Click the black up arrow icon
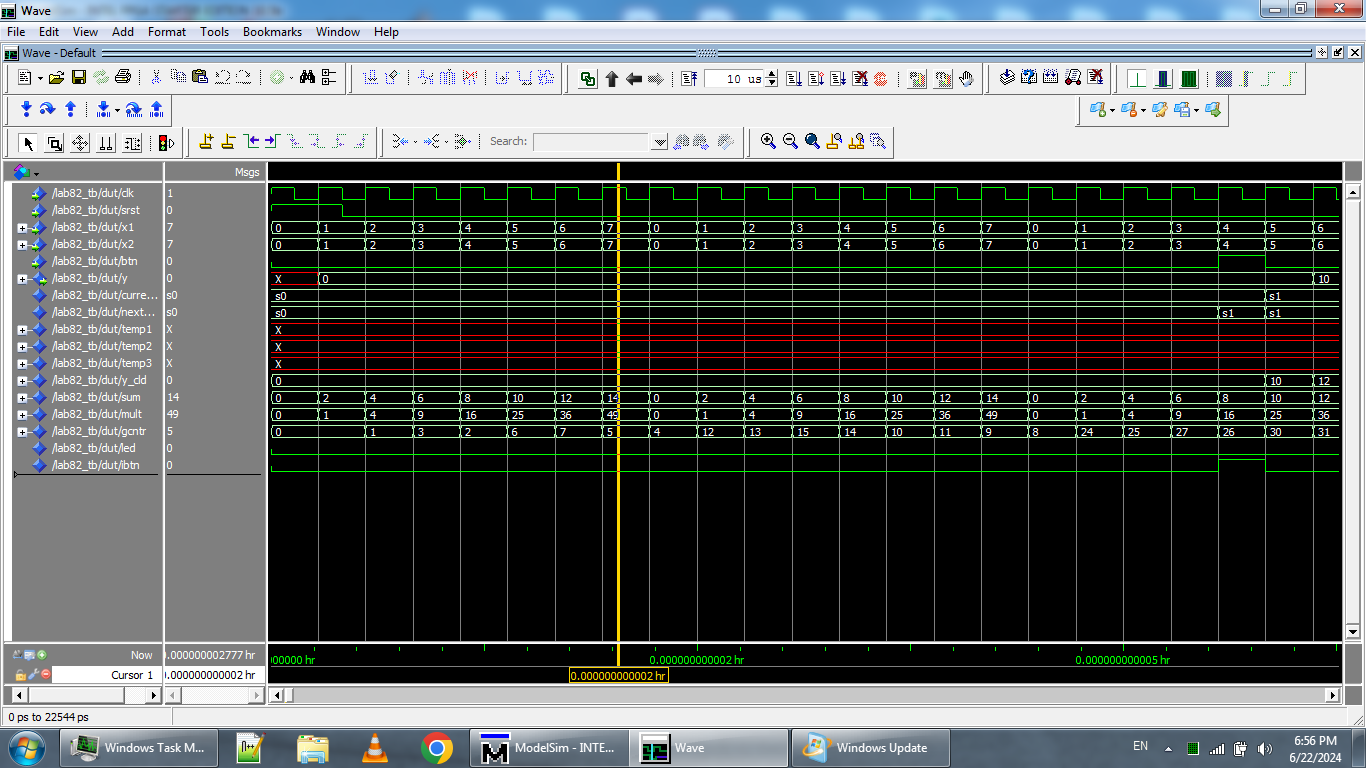 (x=612, y=79)
